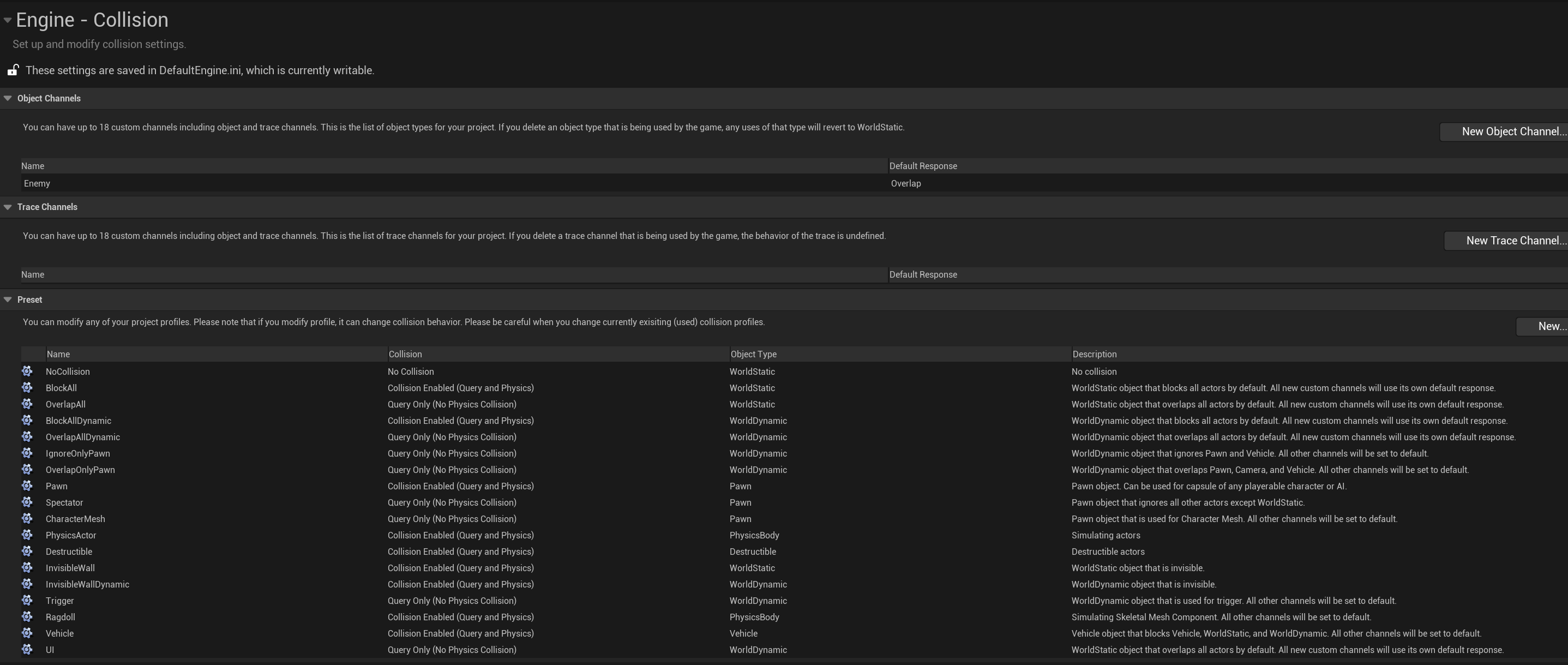Select the CharacterMesh preset row
The width and height of the screenshot is (1568, 665).
[x=75, y=519]
